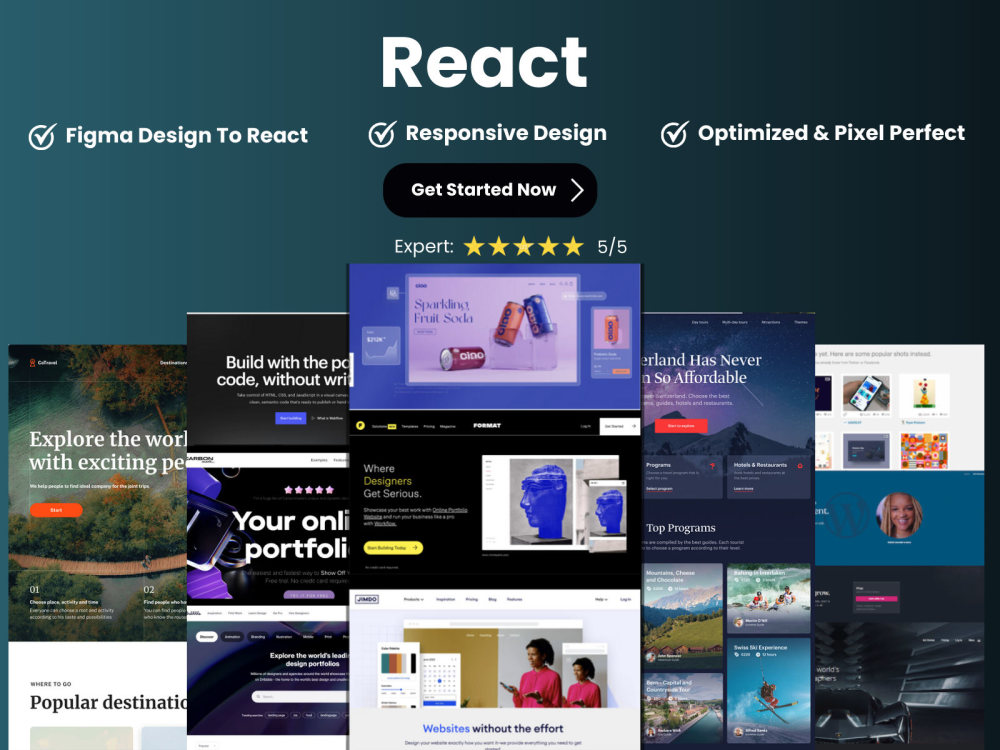The width and height of the screenshot is (1000, 750).
Task: Expand the Help dropdown on Jimdo
Action: coord(601,599)
